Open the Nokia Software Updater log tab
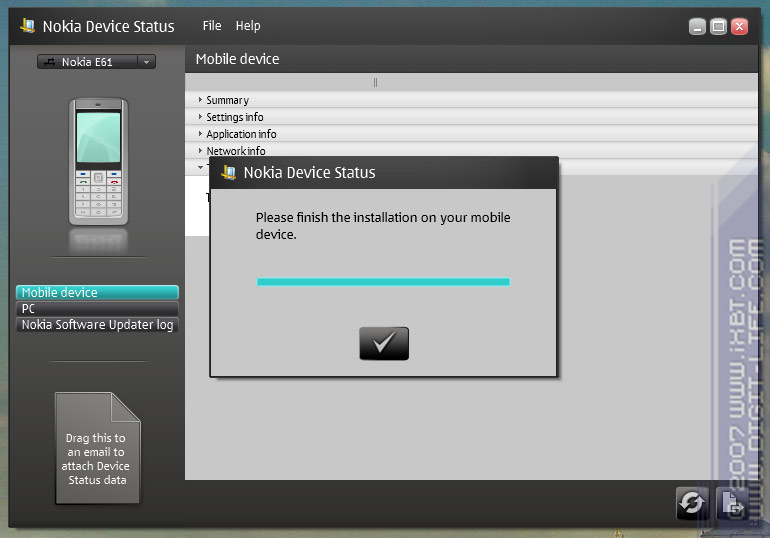The width and height of the screenshot is (770, 538). tap(97, 325)
